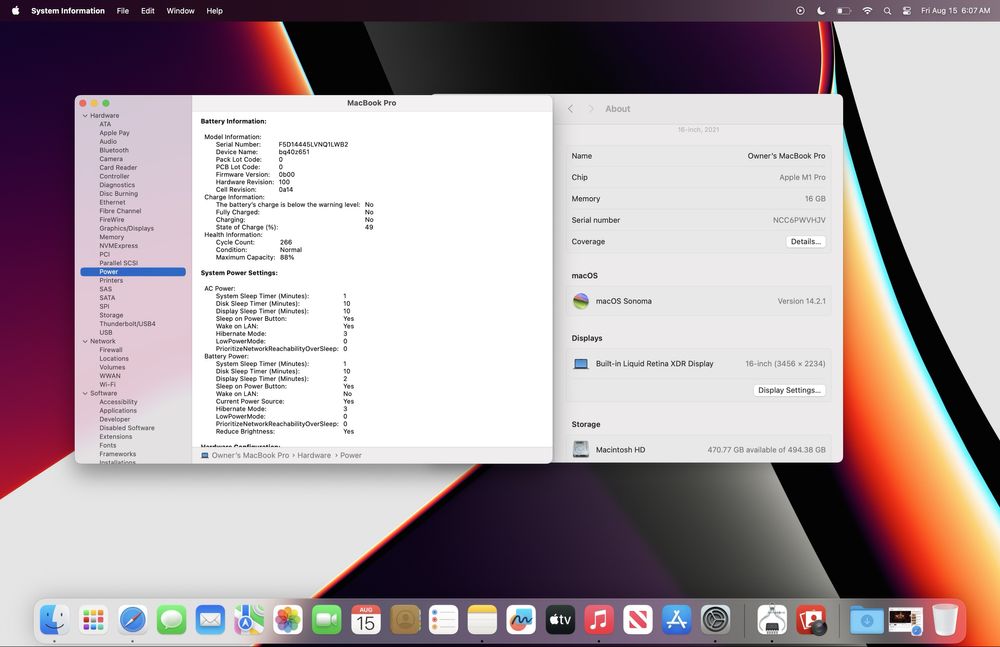Viewport: 1000px width, 647px height.
Task: Select Storage in Hardware list
Action: click(112, 315)
